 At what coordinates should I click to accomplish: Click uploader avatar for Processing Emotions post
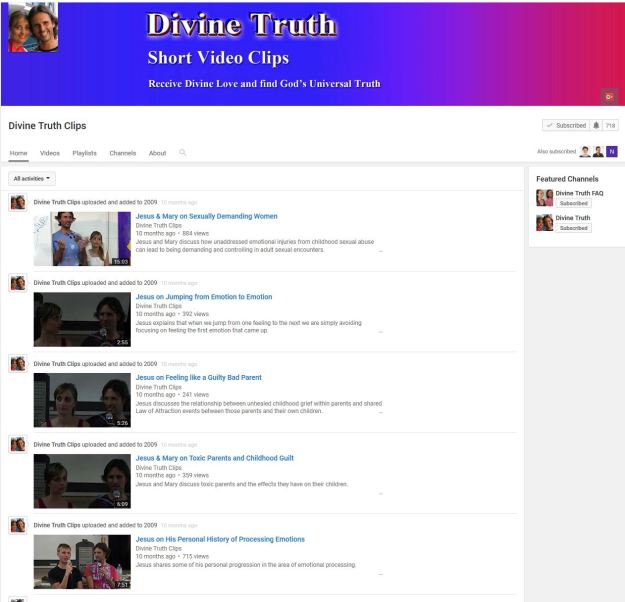click(18, 525)
